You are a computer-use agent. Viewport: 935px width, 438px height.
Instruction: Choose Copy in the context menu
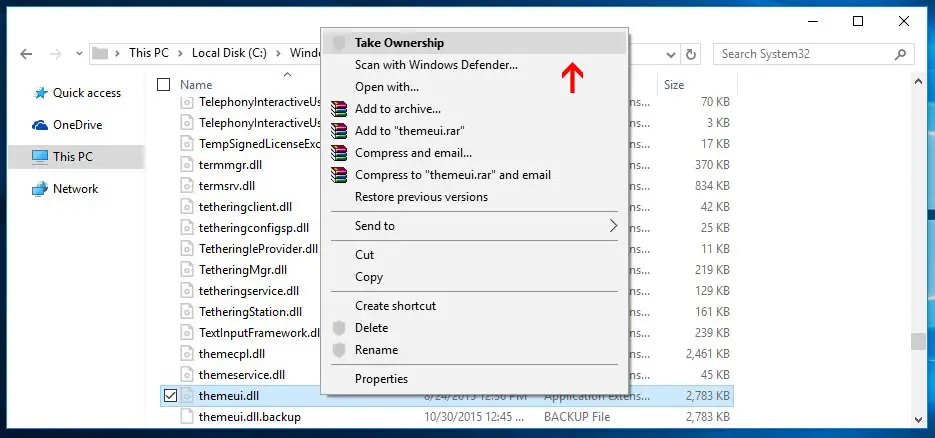pos(475,277)
